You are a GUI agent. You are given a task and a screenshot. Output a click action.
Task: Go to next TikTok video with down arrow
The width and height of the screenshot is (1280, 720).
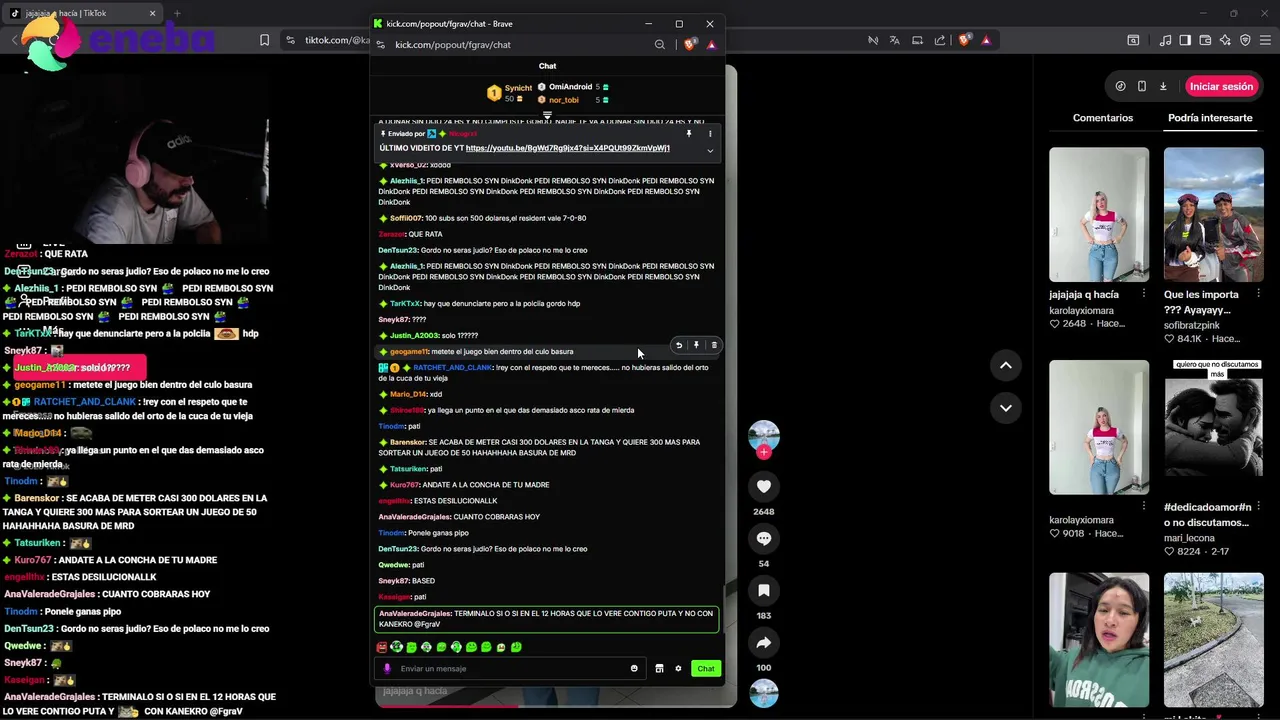1006,407
